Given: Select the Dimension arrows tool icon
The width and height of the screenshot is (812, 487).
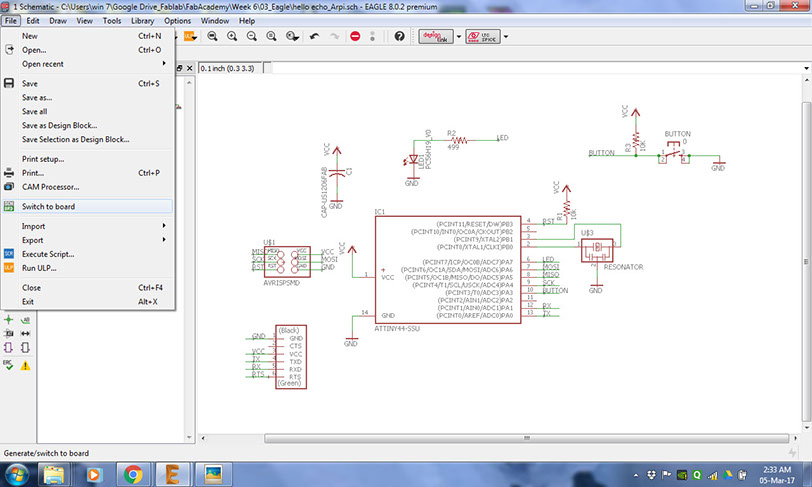Looking at the screenshot, I should (x=25, y=334).
